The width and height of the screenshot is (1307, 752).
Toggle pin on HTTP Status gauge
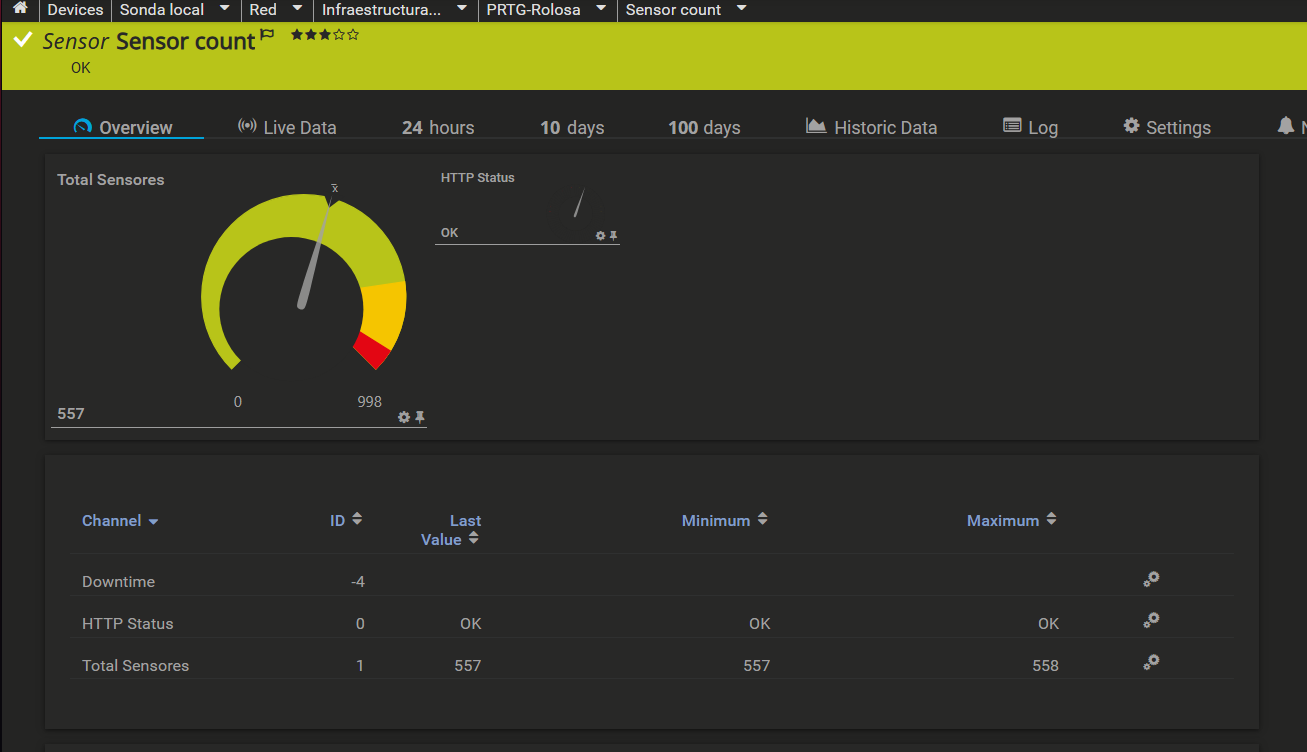[614, 236]
